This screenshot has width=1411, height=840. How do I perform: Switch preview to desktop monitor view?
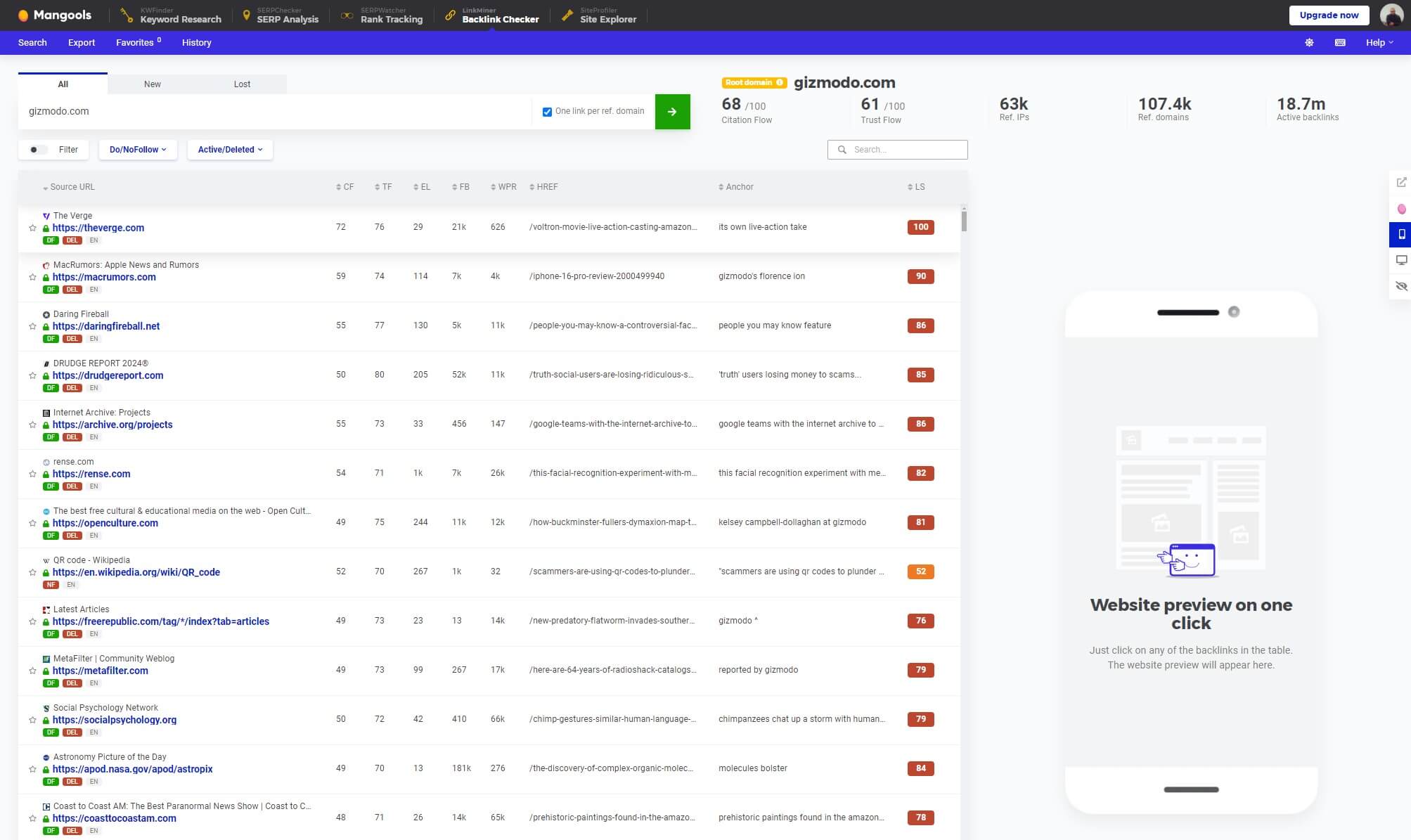[1400, 261]
